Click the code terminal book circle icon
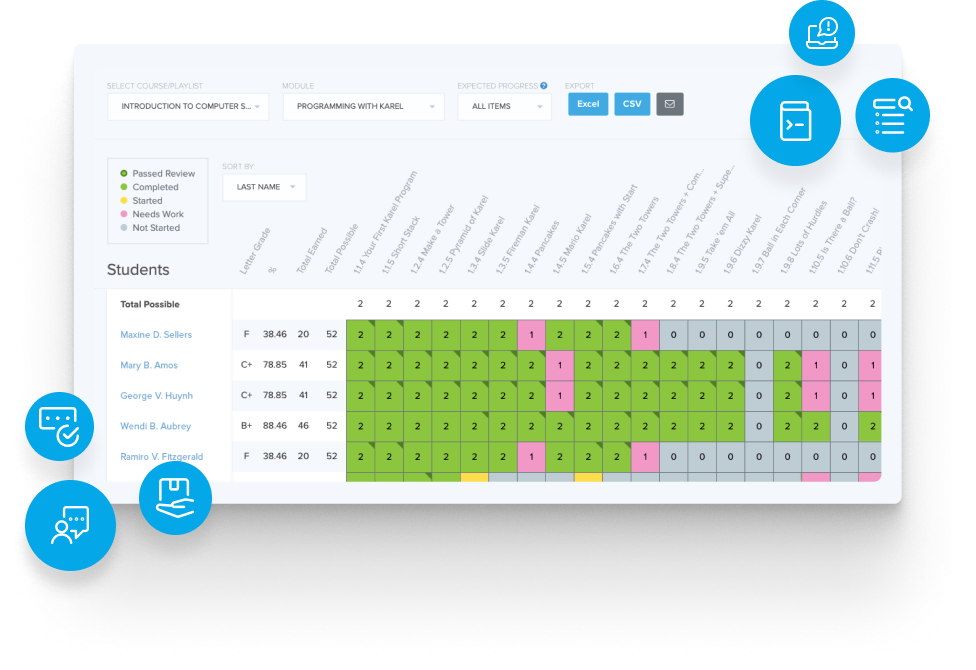The image size is (976, 670). (795, 120)
